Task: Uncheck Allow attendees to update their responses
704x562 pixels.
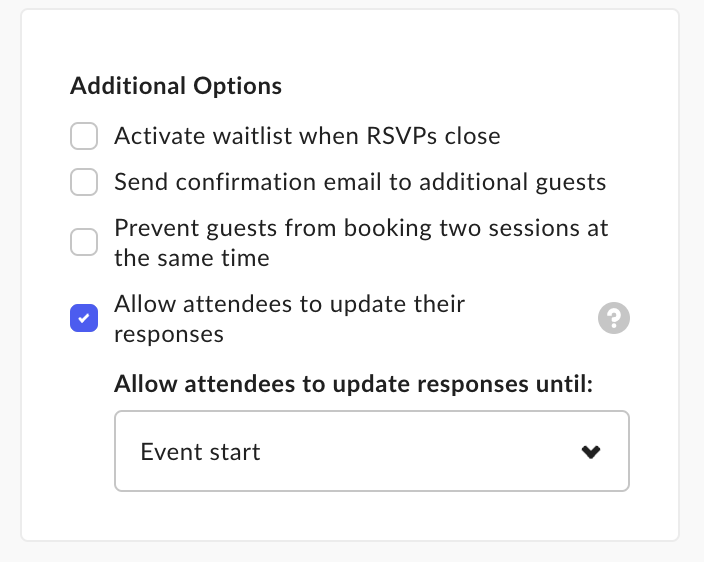Action: tap(84, 318)
